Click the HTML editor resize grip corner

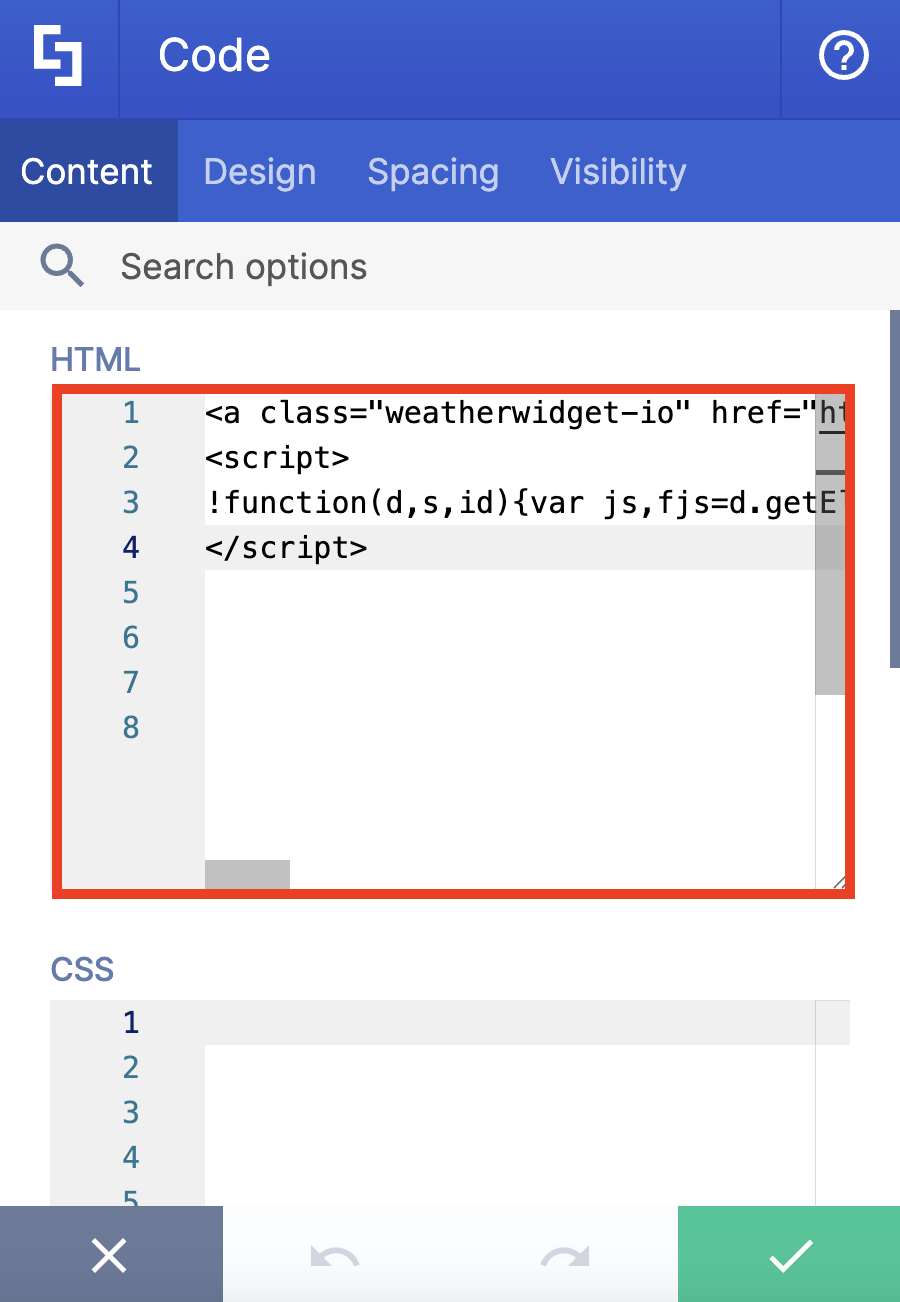tap(838, 881)
